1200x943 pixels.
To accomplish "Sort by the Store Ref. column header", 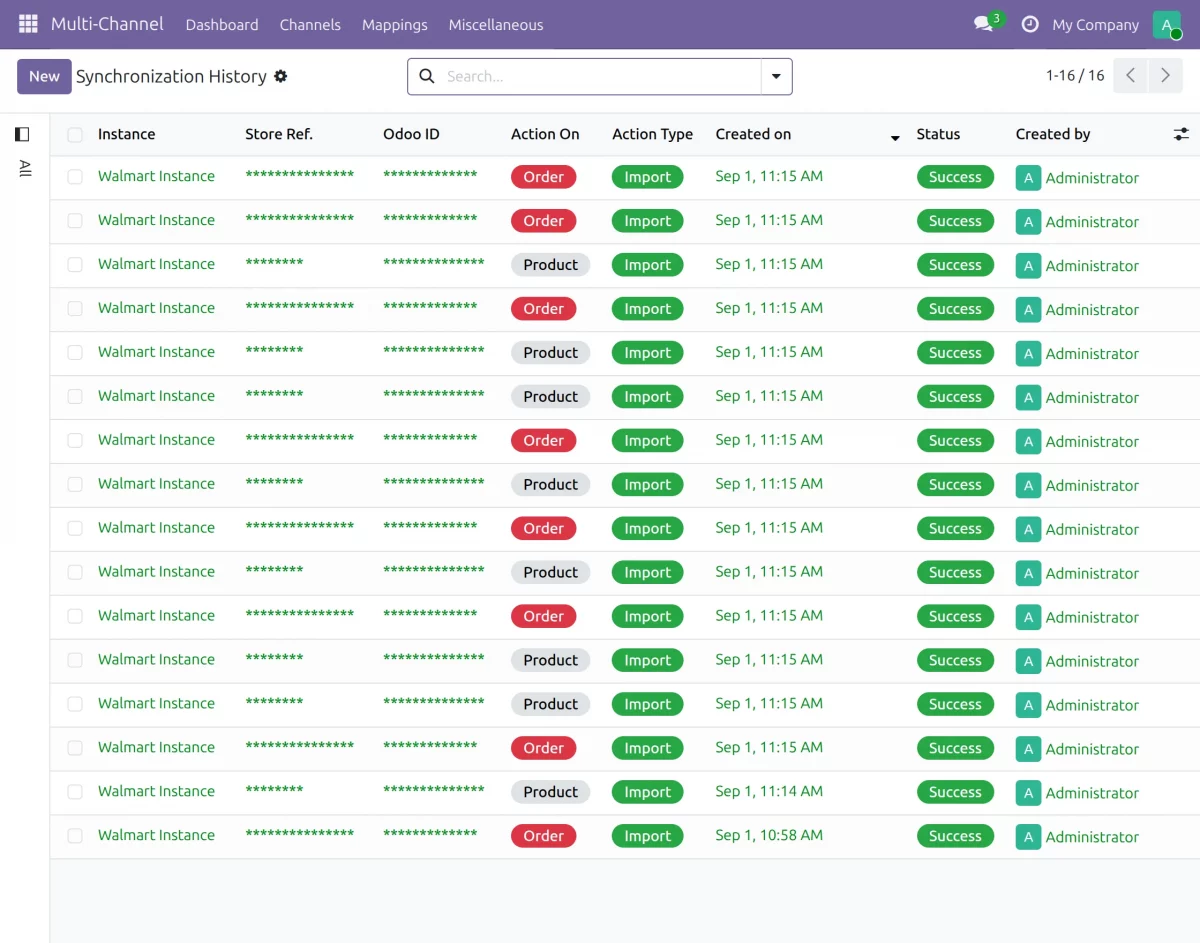I will coord(279,134).
